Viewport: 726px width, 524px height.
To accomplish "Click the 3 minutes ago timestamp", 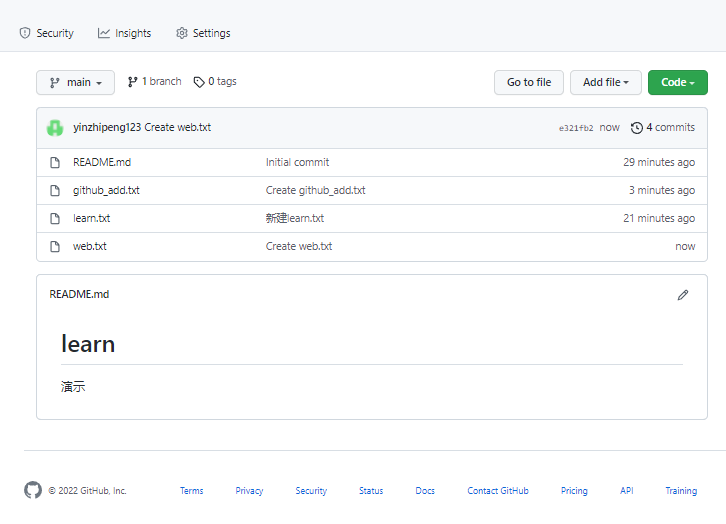I will point(662,190).
